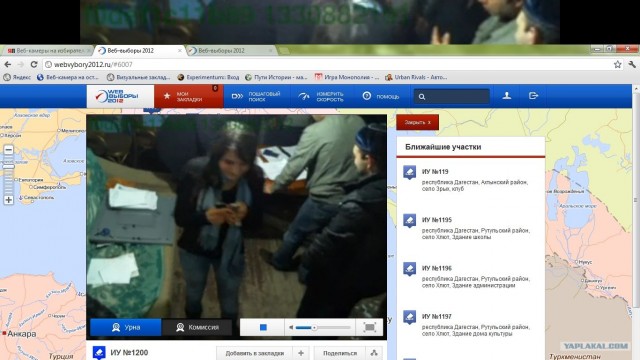Click the ballot icon beside ИУ №1196
The image size is (640, 360).
[x=409, y=269]
